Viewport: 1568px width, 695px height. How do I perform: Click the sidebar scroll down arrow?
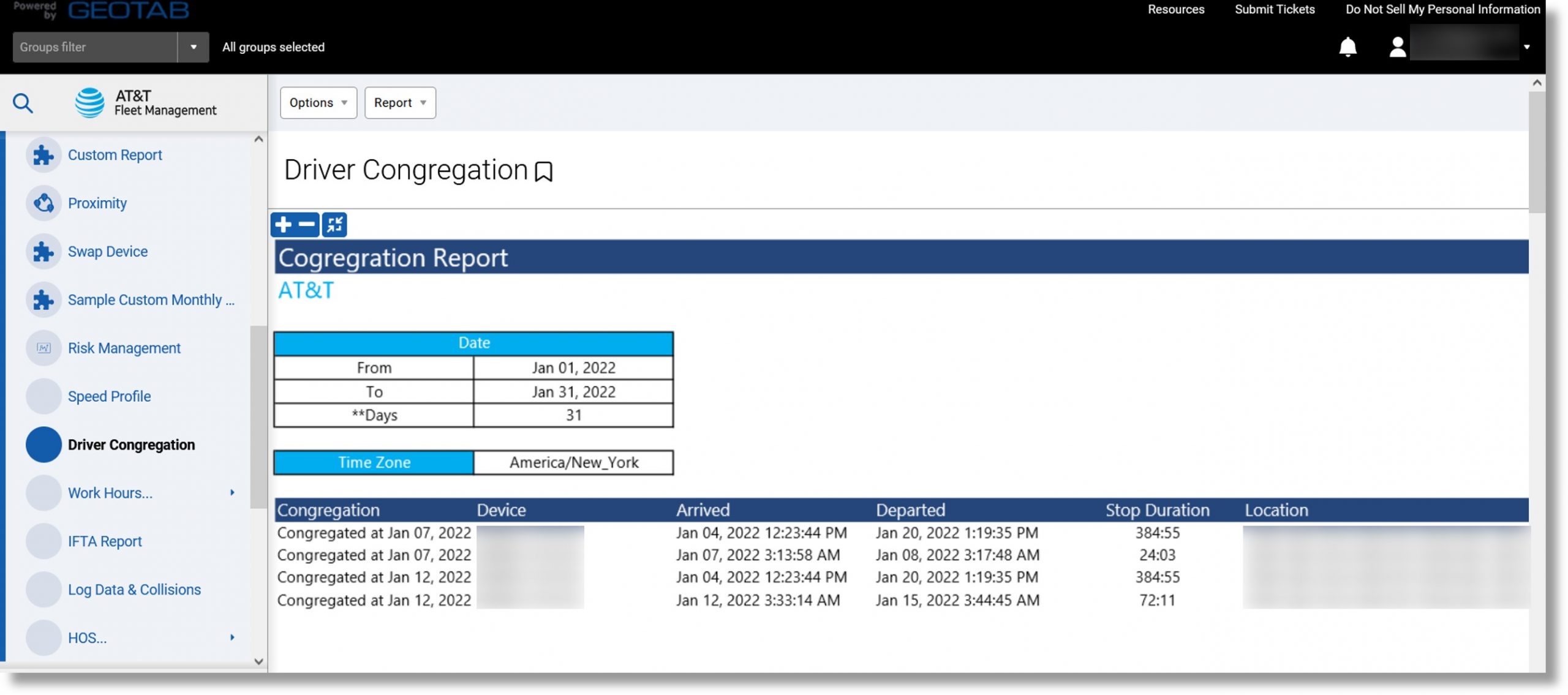pyautogui.click(x=258, y=662)
